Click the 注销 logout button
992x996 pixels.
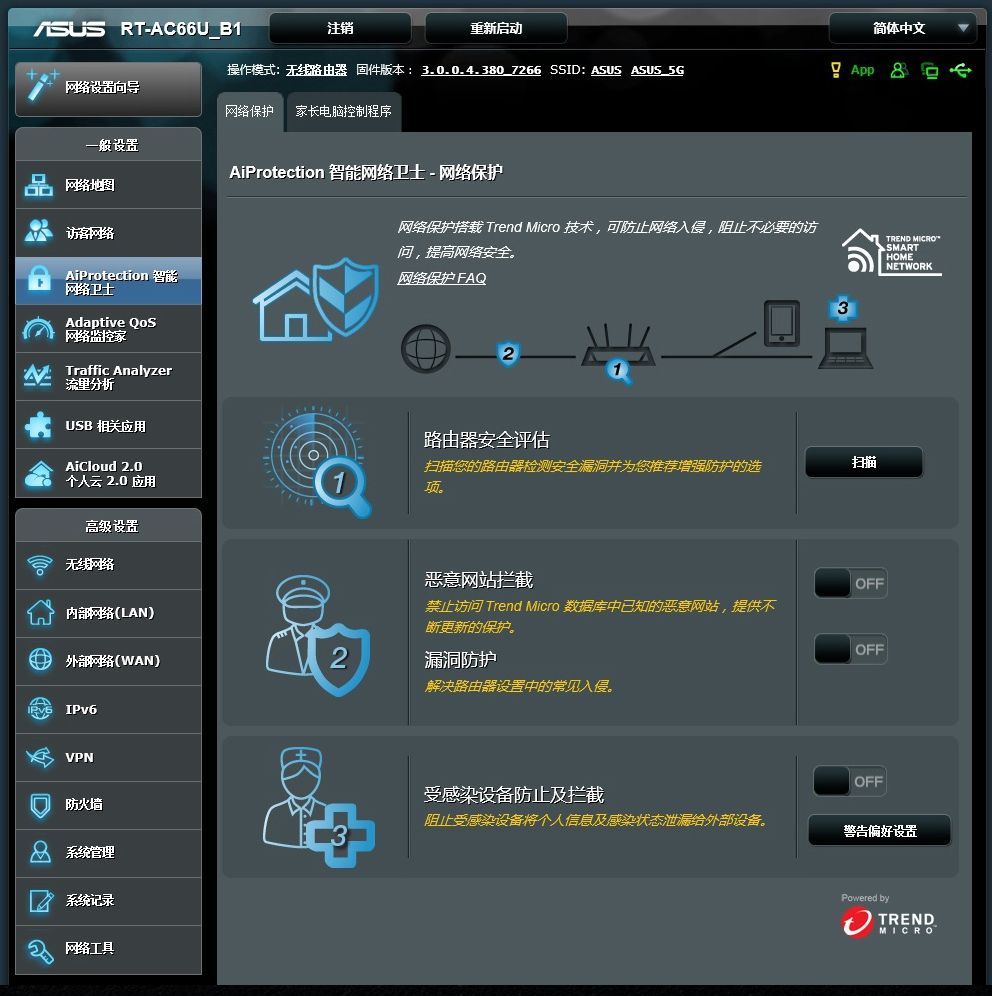coord(340,29)
